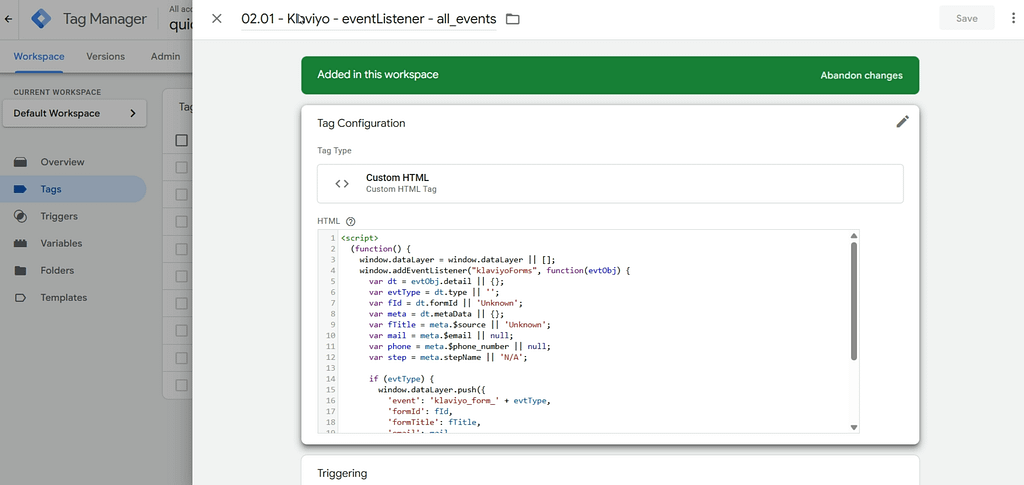The image size is (1024, 485).
Task: Click the pencil edit icon in Tag Configuration
Action: pos(902,122)
